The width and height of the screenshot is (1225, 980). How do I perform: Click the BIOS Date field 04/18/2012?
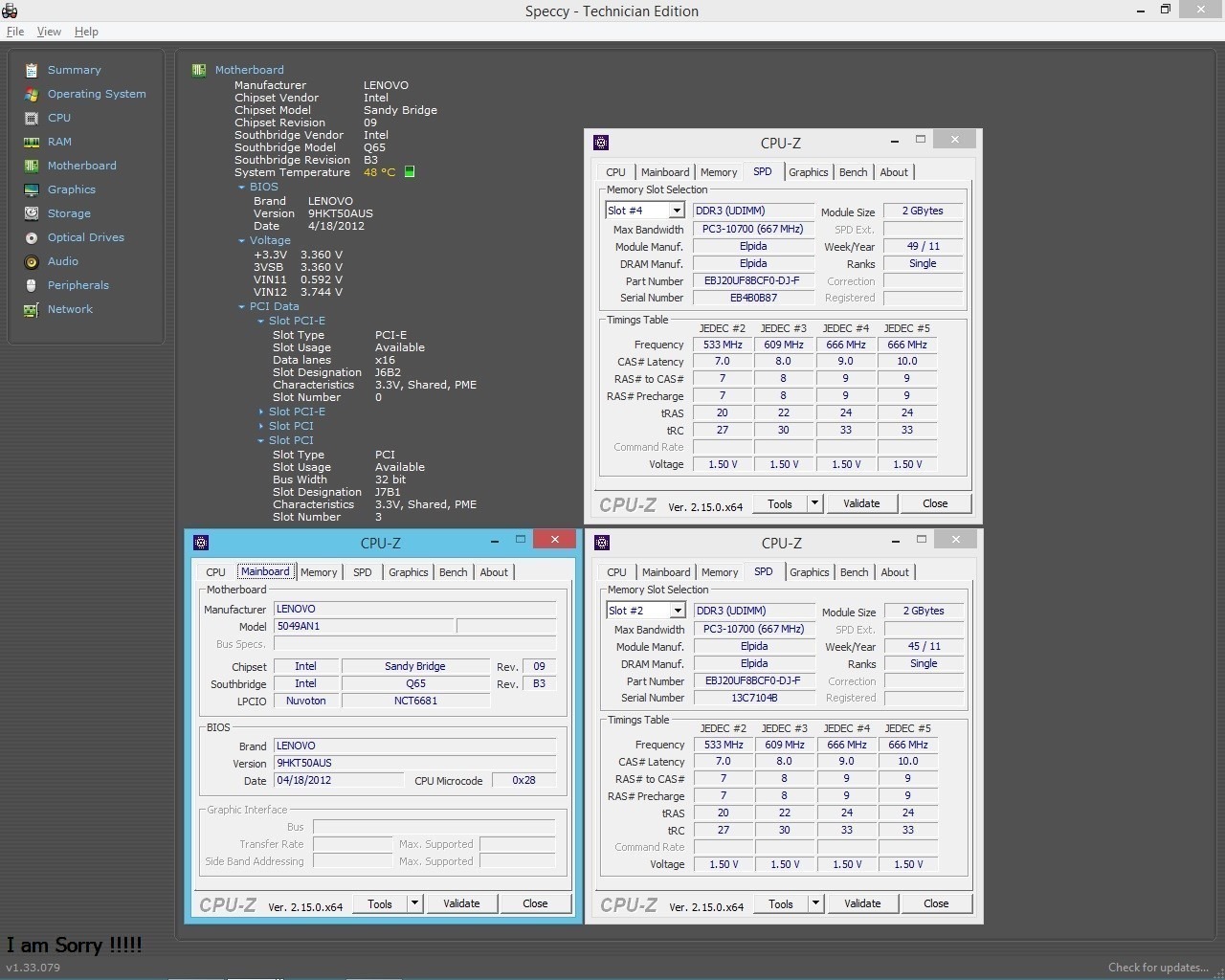(339, 780)
